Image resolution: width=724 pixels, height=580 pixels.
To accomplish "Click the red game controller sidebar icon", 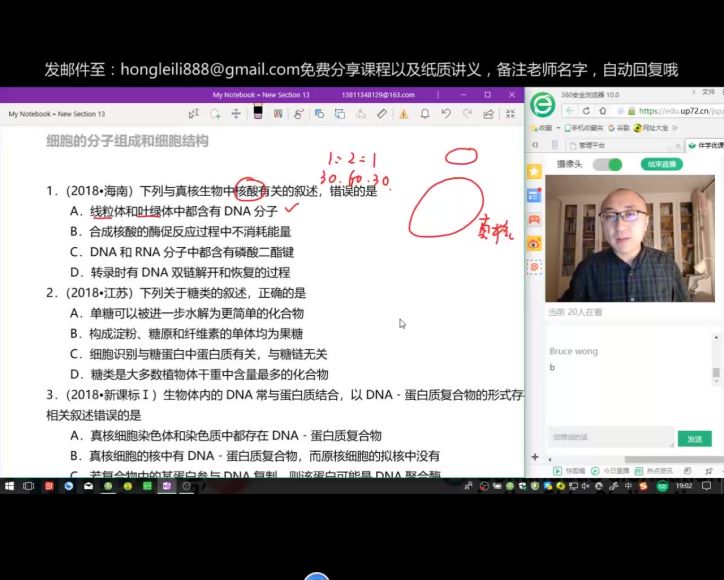I will click(x=534, y=219).
